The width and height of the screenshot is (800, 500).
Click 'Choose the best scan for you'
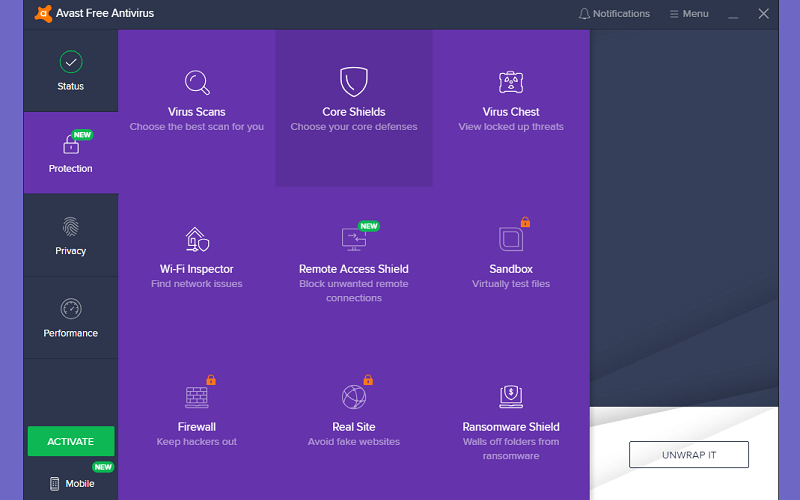pyautogui.click(x=197, y=127)
